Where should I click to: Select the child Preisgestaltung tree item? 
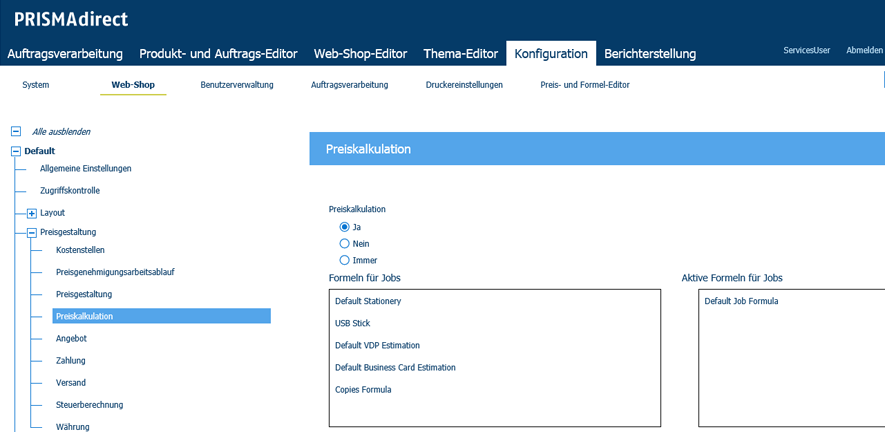[x=84, y=294]
